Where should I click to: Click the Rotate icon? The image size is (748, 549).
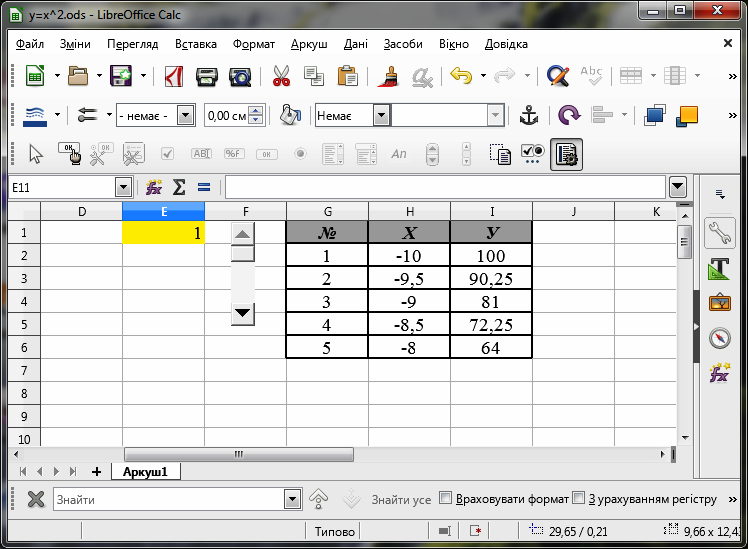[569, 115]
